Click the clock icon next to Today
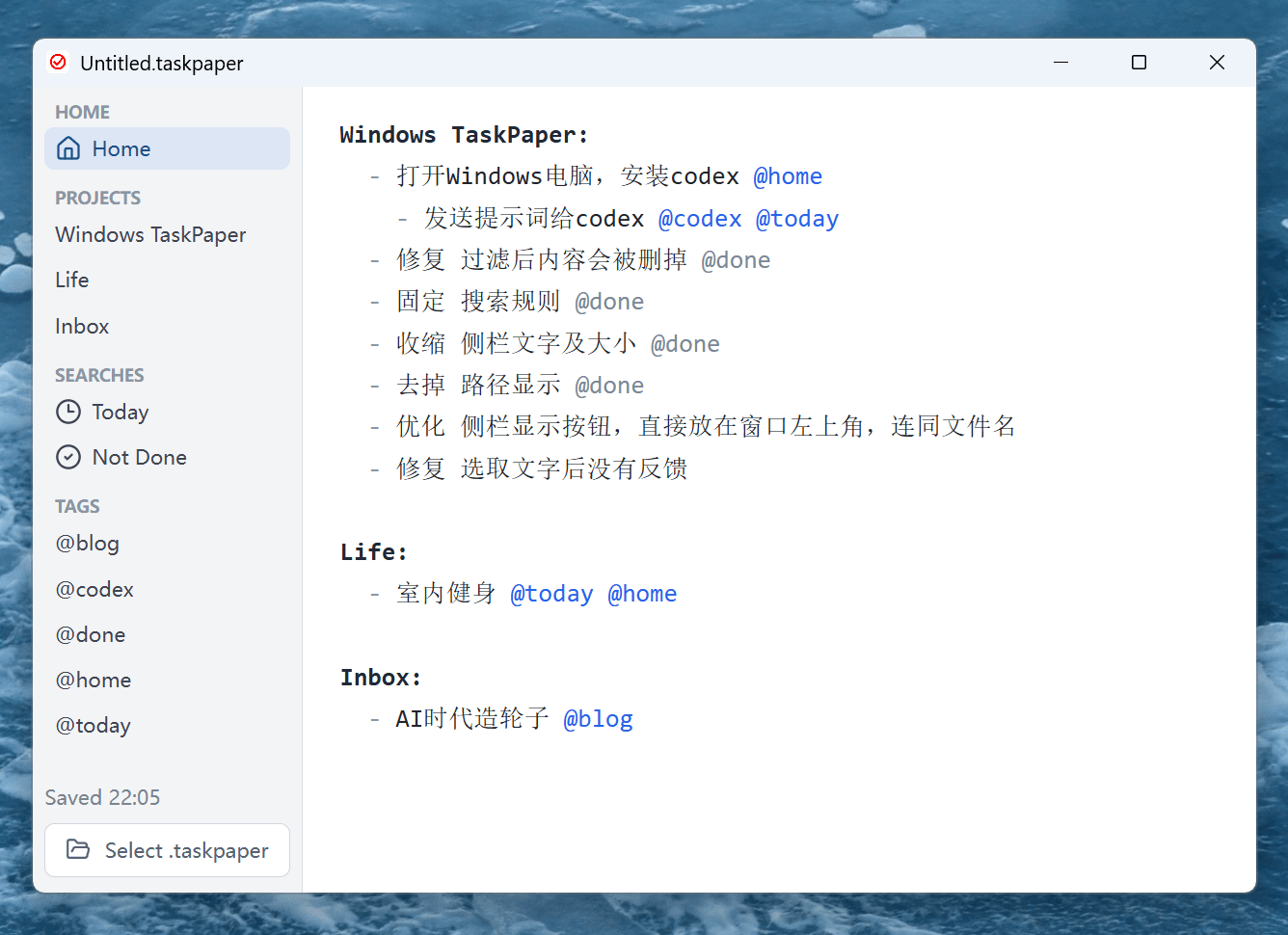Viewport: 1288px width, 935px height. coord(68,413)
